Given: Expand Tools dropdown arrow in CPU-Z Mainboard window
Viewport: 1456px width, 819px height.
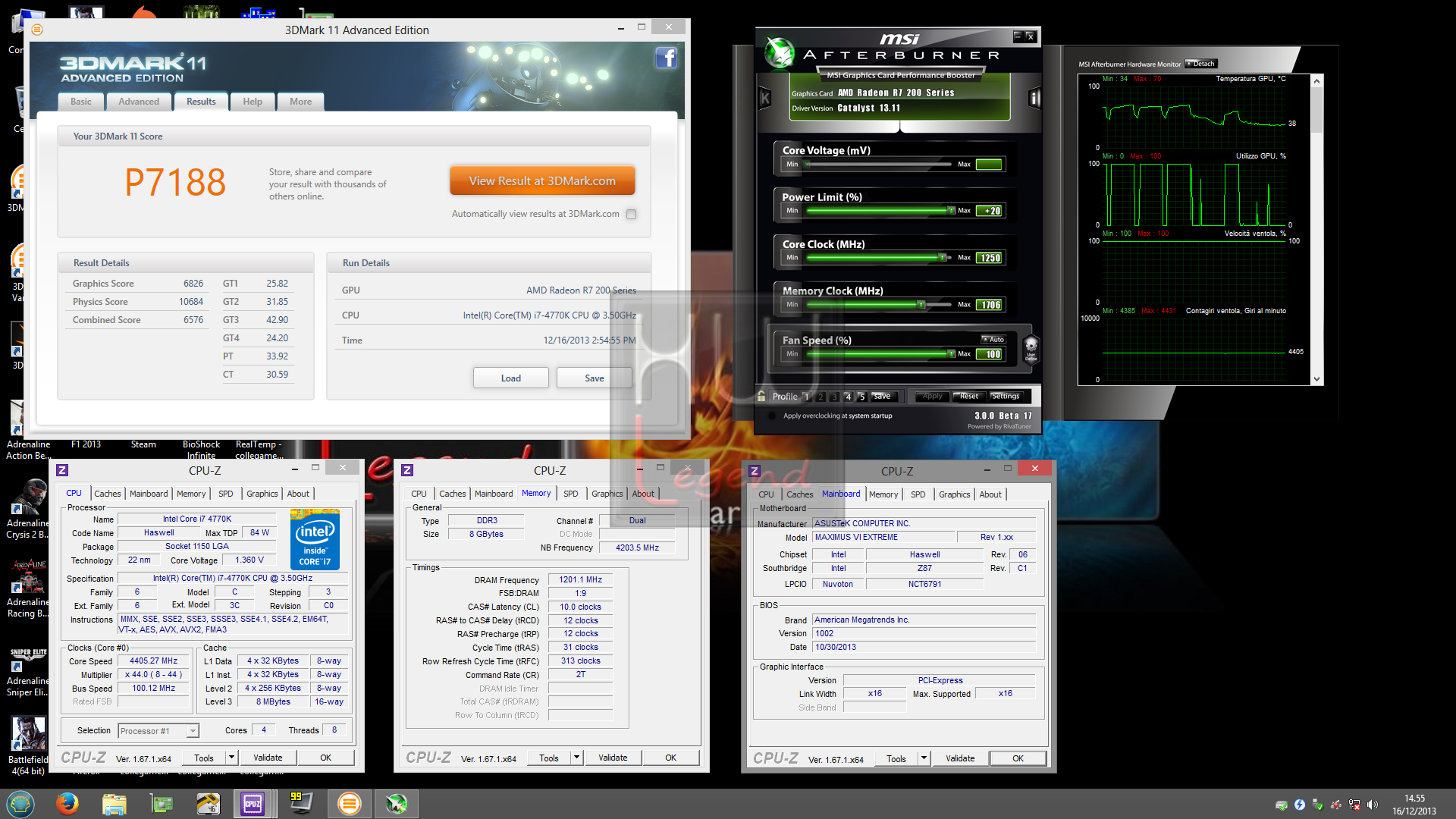Looking at the screenshot, I should (924, 758).
